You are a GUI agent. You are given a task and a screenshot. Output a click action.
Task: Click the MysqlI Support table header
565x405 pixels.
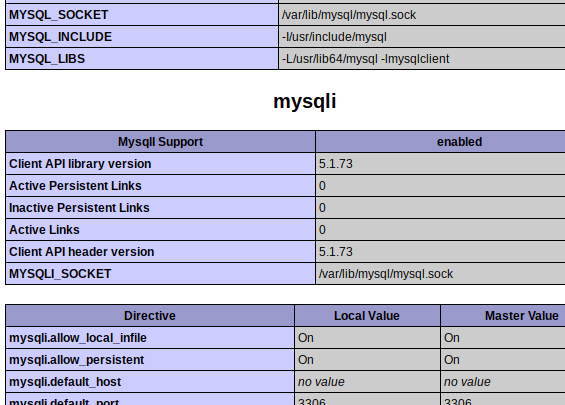pos(160,142)
